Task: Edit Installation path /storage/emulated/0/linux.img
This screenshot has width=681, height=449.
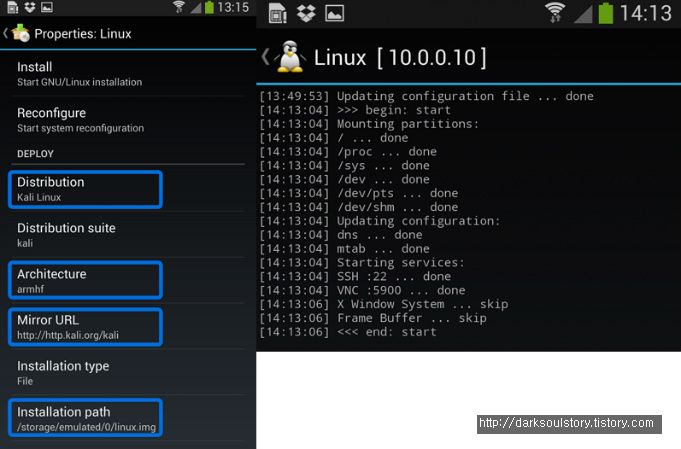Action: tap(128, 419)
